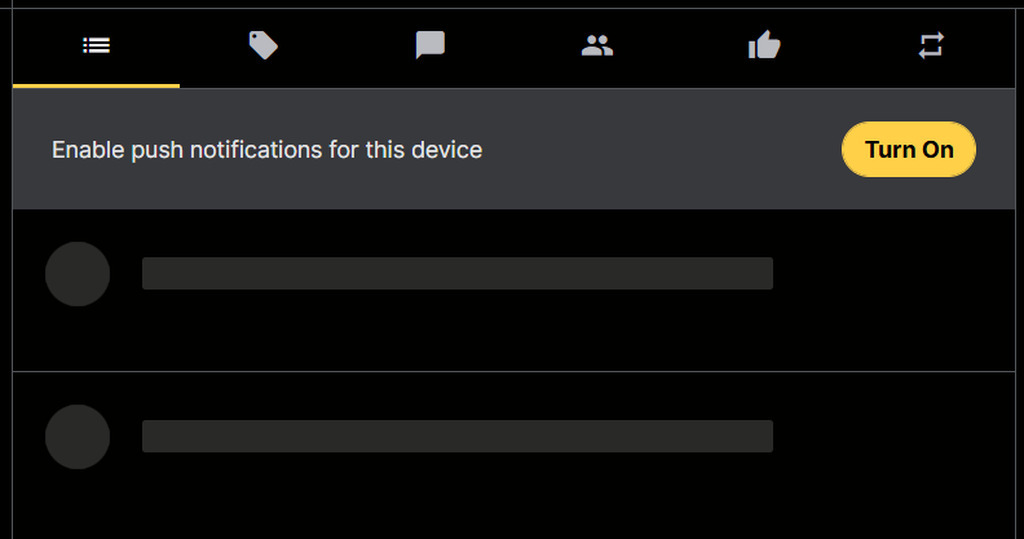Select the first loading avatar circle
The image size is (1024, 539).
(78, 274)
